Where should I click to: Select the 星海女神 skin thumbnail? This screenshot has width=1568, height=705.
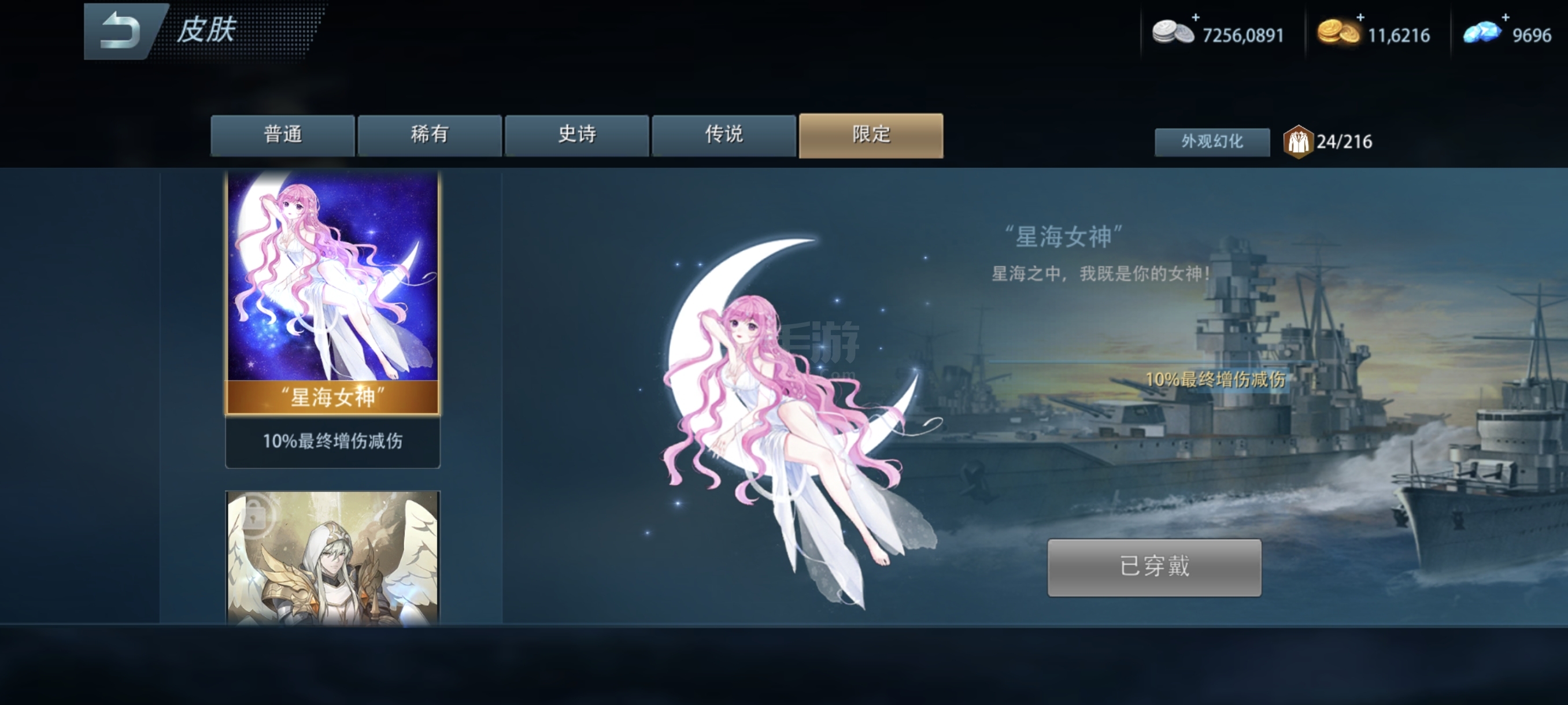click(x=332, y=292)
